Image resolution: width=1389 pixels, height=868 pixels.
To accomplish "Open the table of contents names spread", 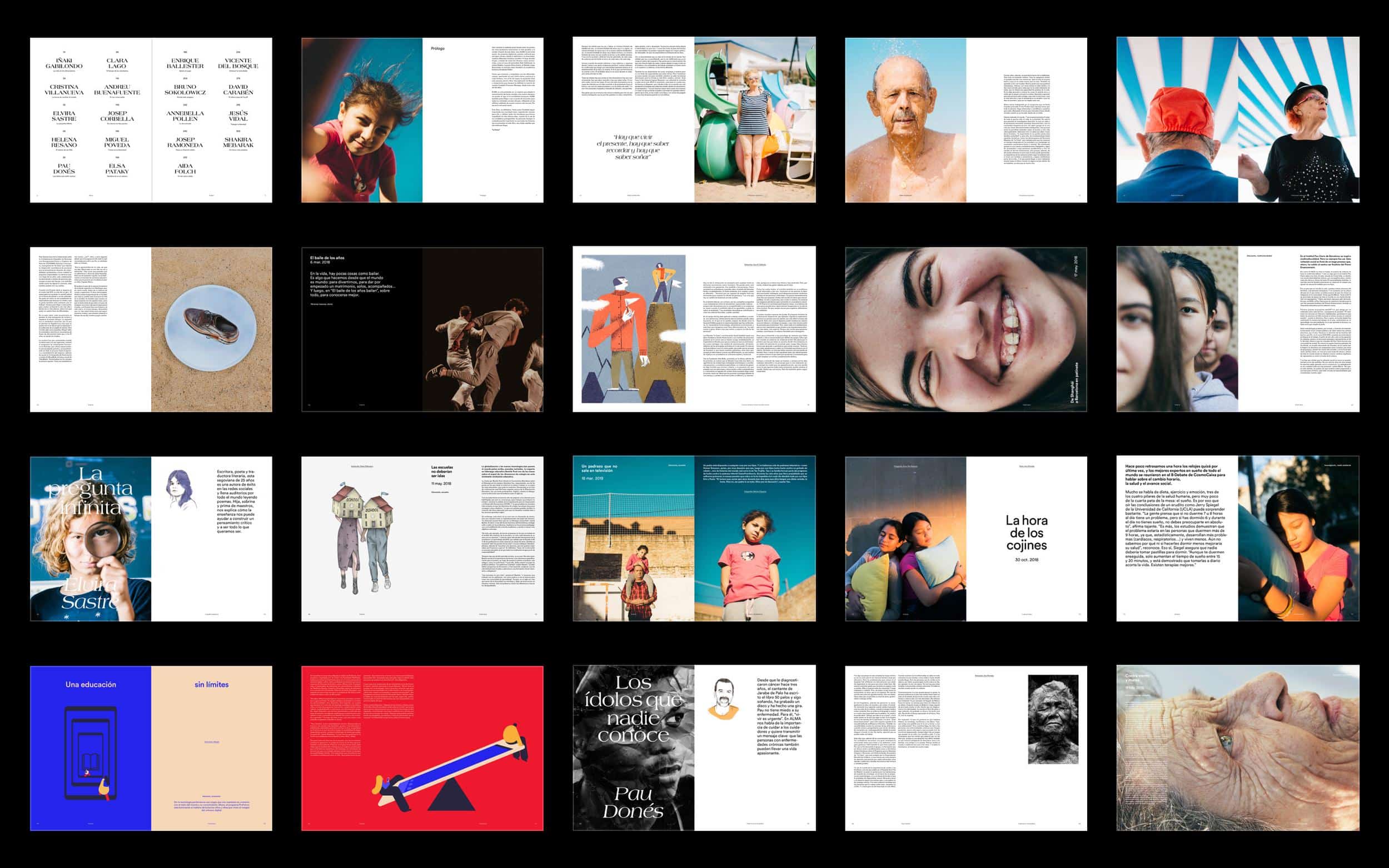I will click(x=151, y=120).
